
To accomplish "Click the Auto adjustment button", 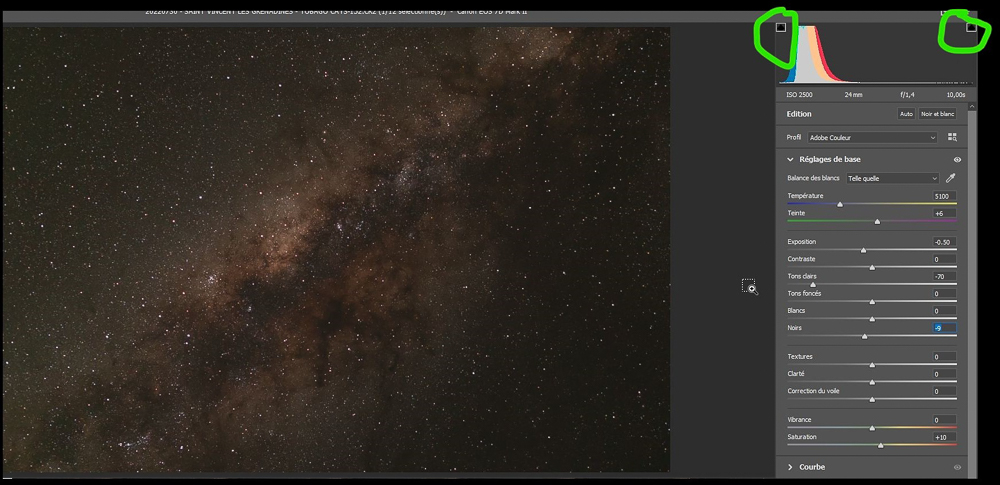I will point(906,114).
